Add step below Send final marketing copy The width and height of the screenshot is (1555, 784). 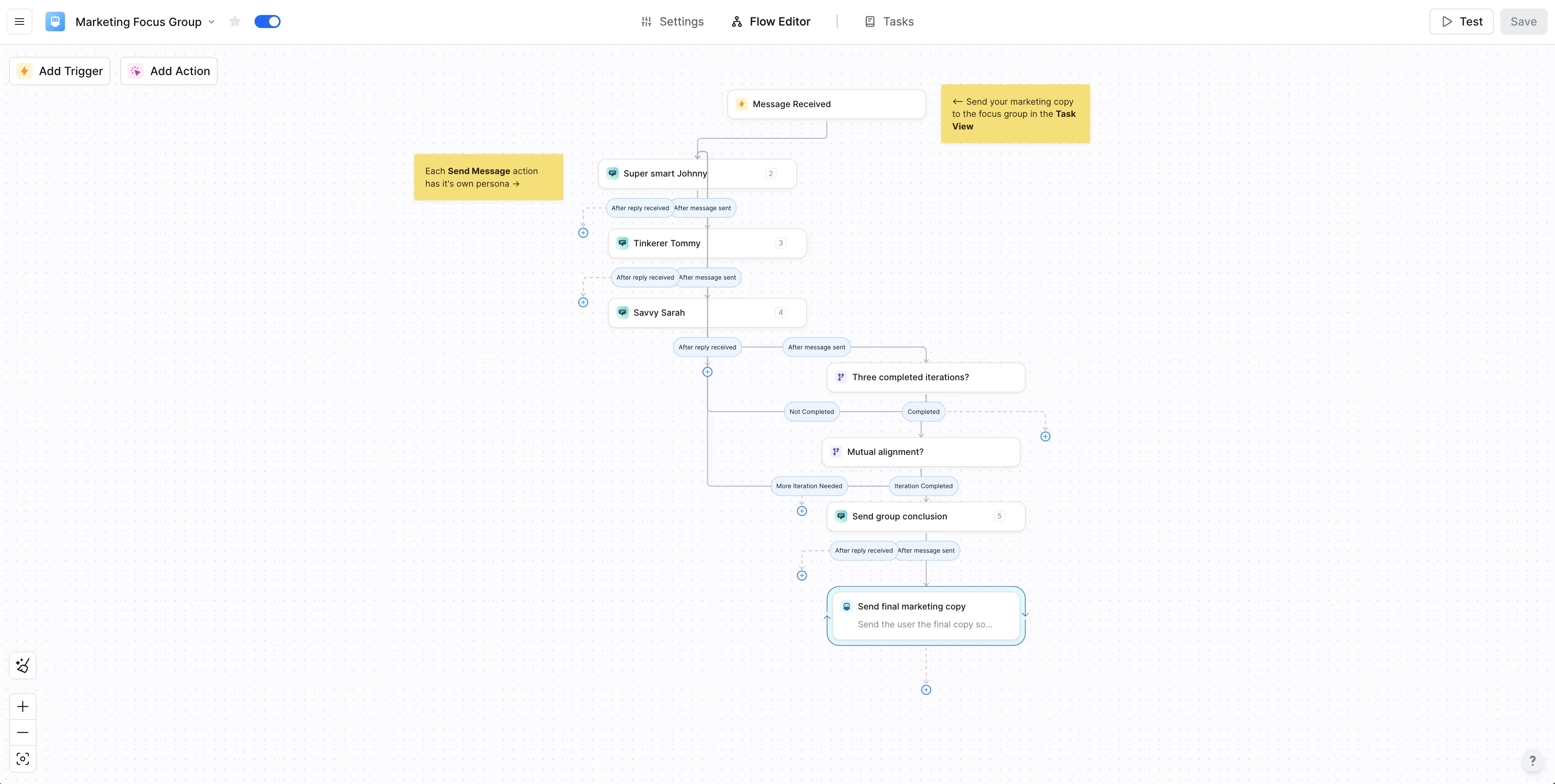point(926,690)
